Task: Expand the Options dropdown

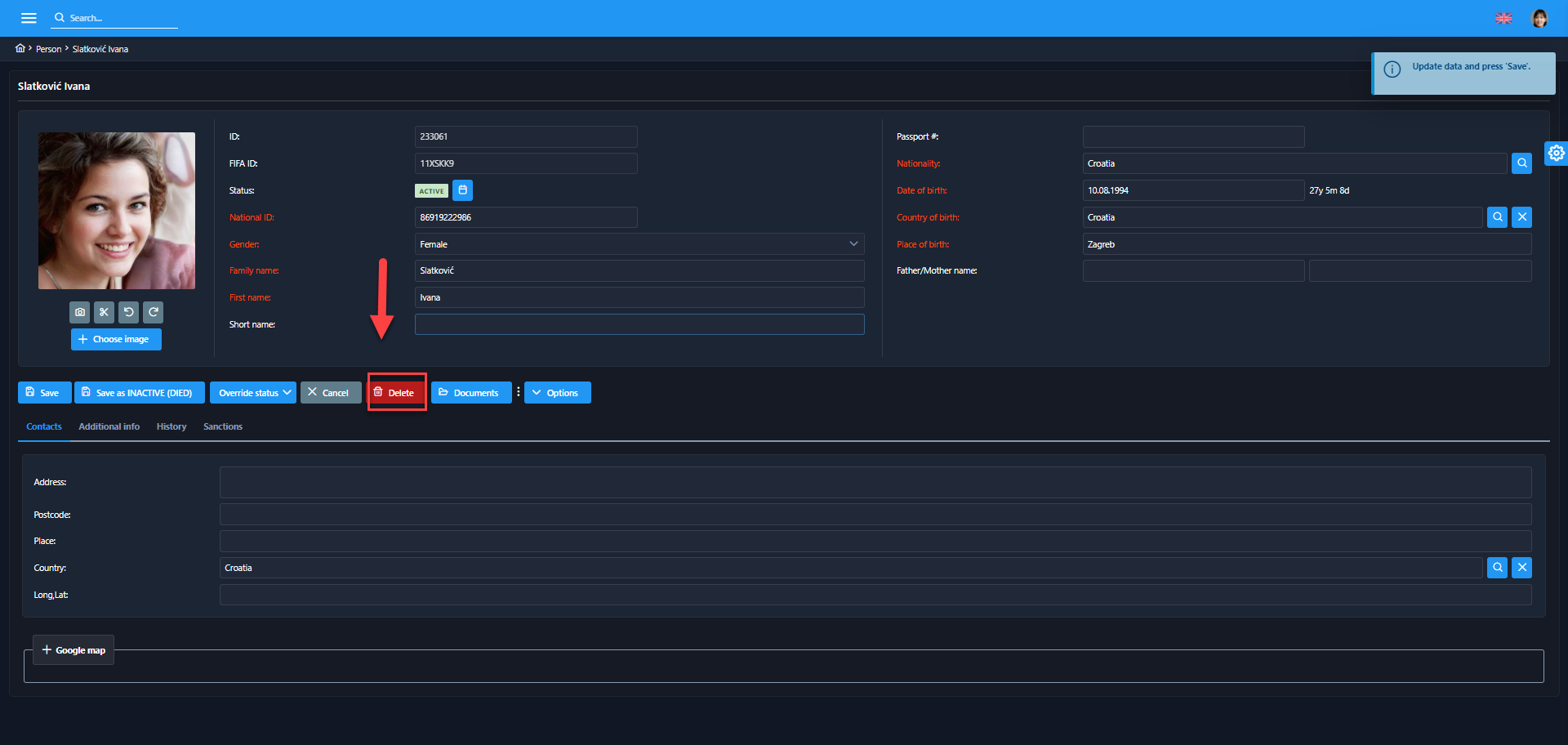Action: (x=557, y=393)
